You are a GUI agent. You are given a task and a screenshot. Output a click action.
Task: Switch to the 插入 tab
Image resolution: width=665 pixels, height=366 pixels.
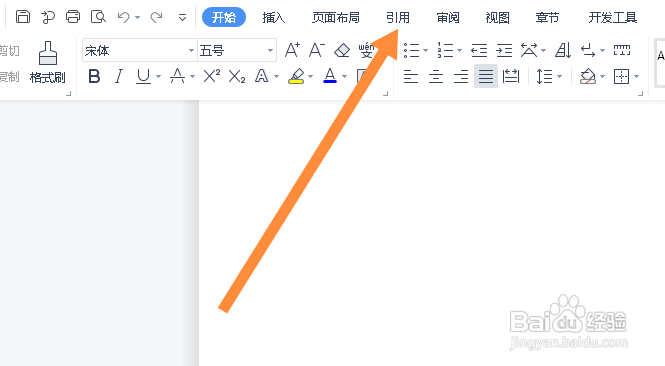pos(274,17)
